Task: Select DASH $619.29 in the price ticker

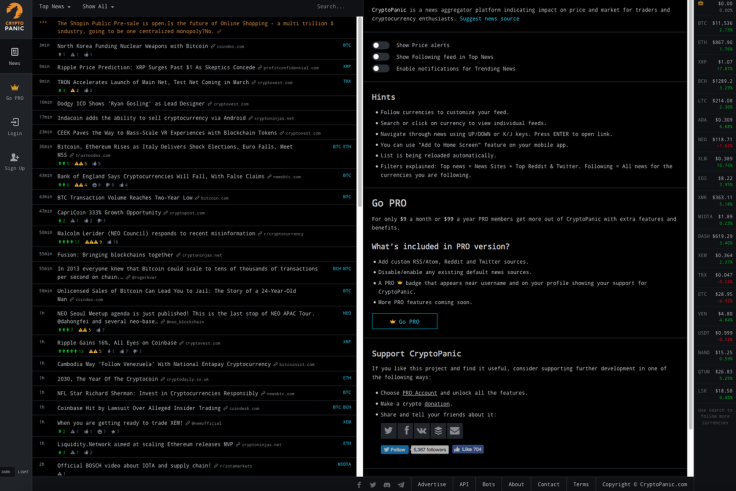Action: (x=714, y=239)
